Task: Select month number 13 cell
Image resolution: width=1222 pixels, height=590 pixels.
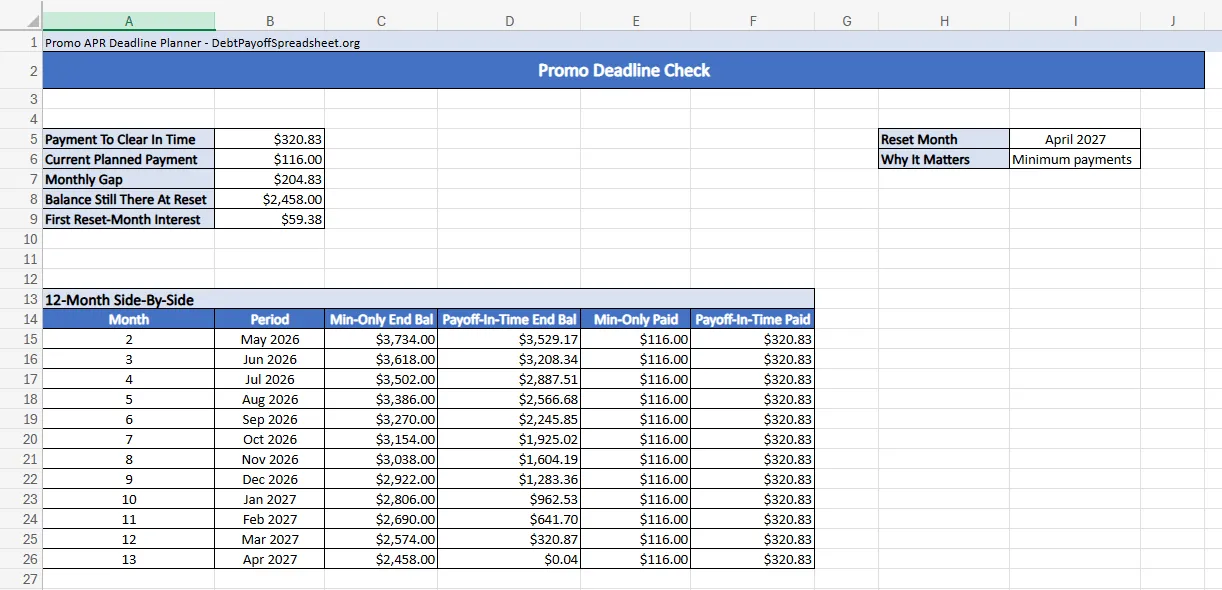Action: [x=128, y=559]
